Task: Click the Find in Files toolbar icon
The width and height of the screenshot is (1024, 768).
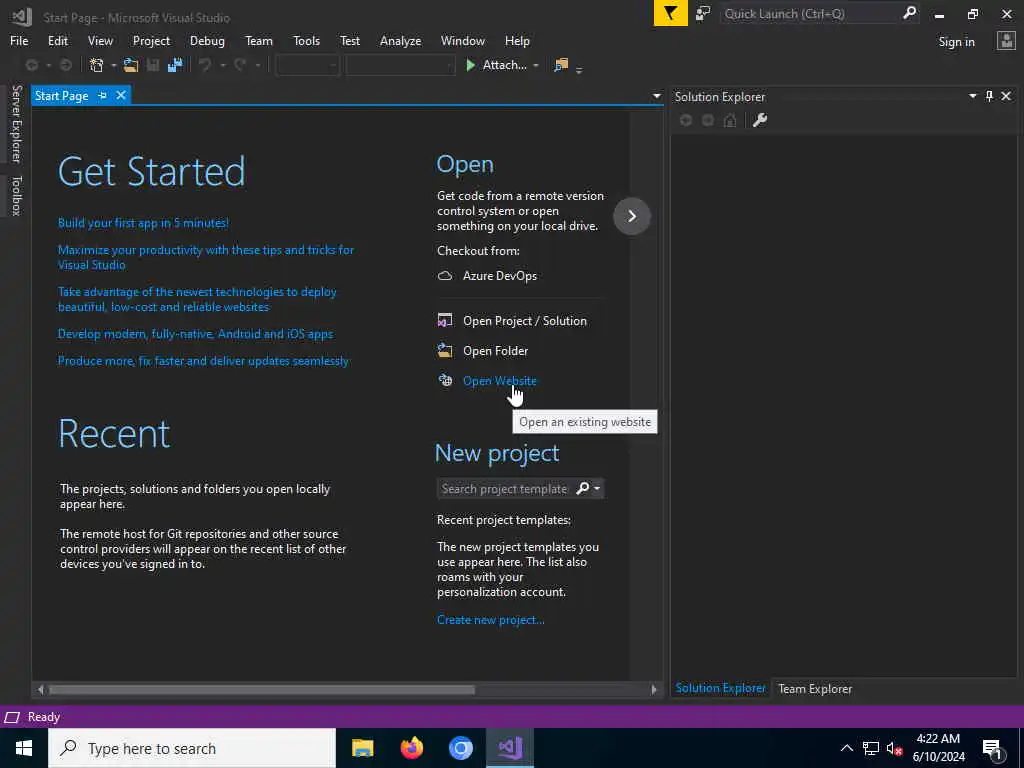Action: (560, 65)
